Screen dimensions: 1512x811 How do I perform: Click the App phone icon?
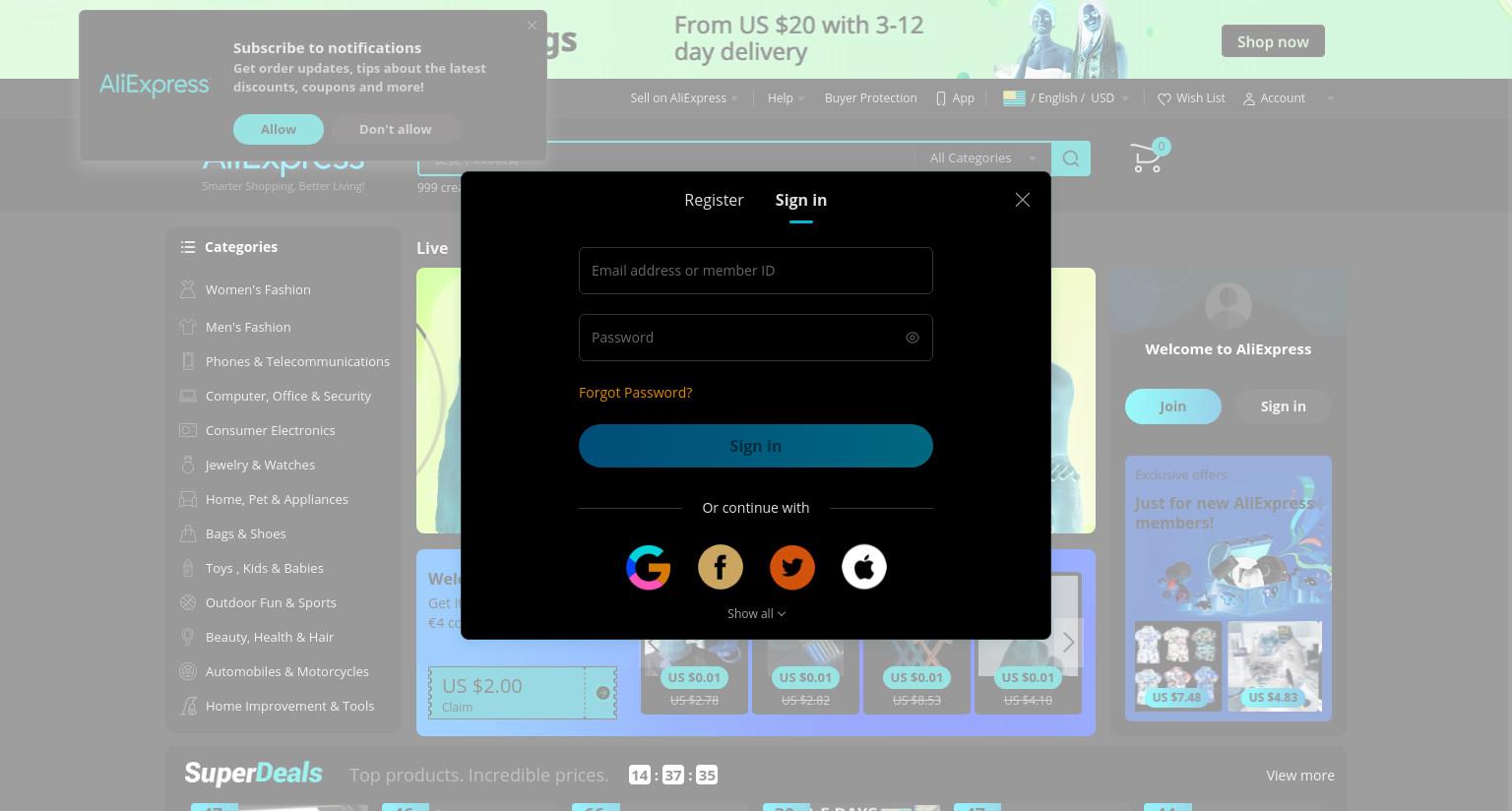[x=941, y=98]
